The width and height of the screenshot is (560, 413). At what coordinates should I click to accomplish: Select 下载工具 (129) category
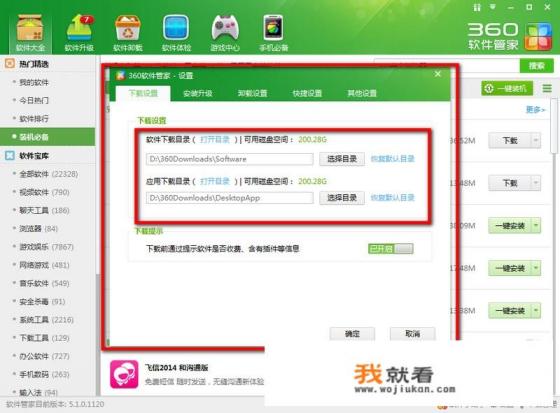pyautogui.click(x=44, y=338)
